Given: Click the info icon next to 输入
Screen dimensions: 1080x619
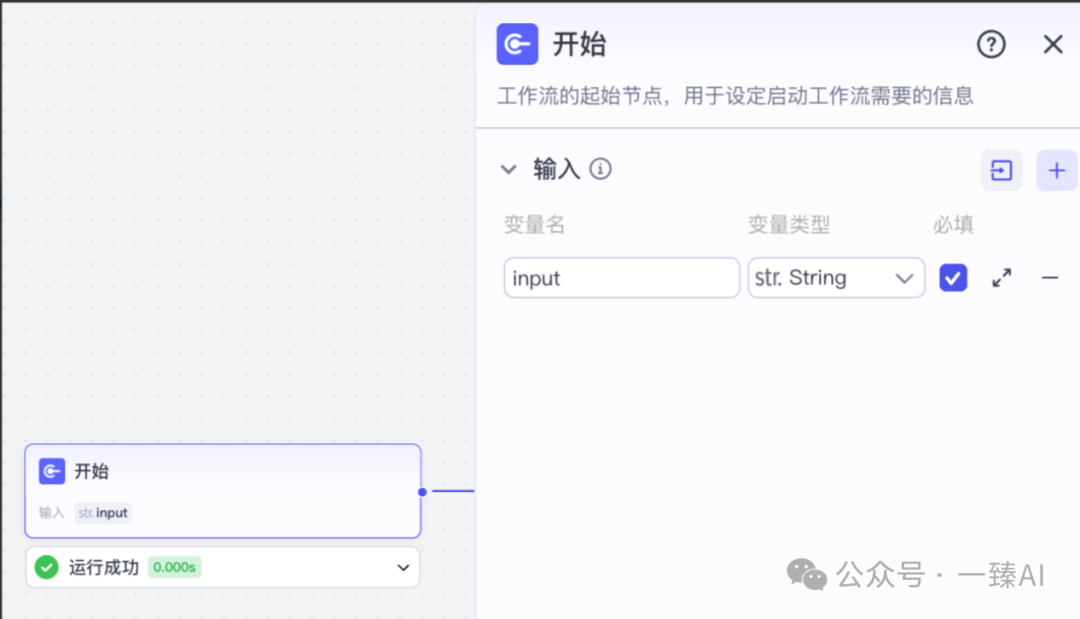Looking at the screenshot, I should pyautogui.click(x=600, y=170).
